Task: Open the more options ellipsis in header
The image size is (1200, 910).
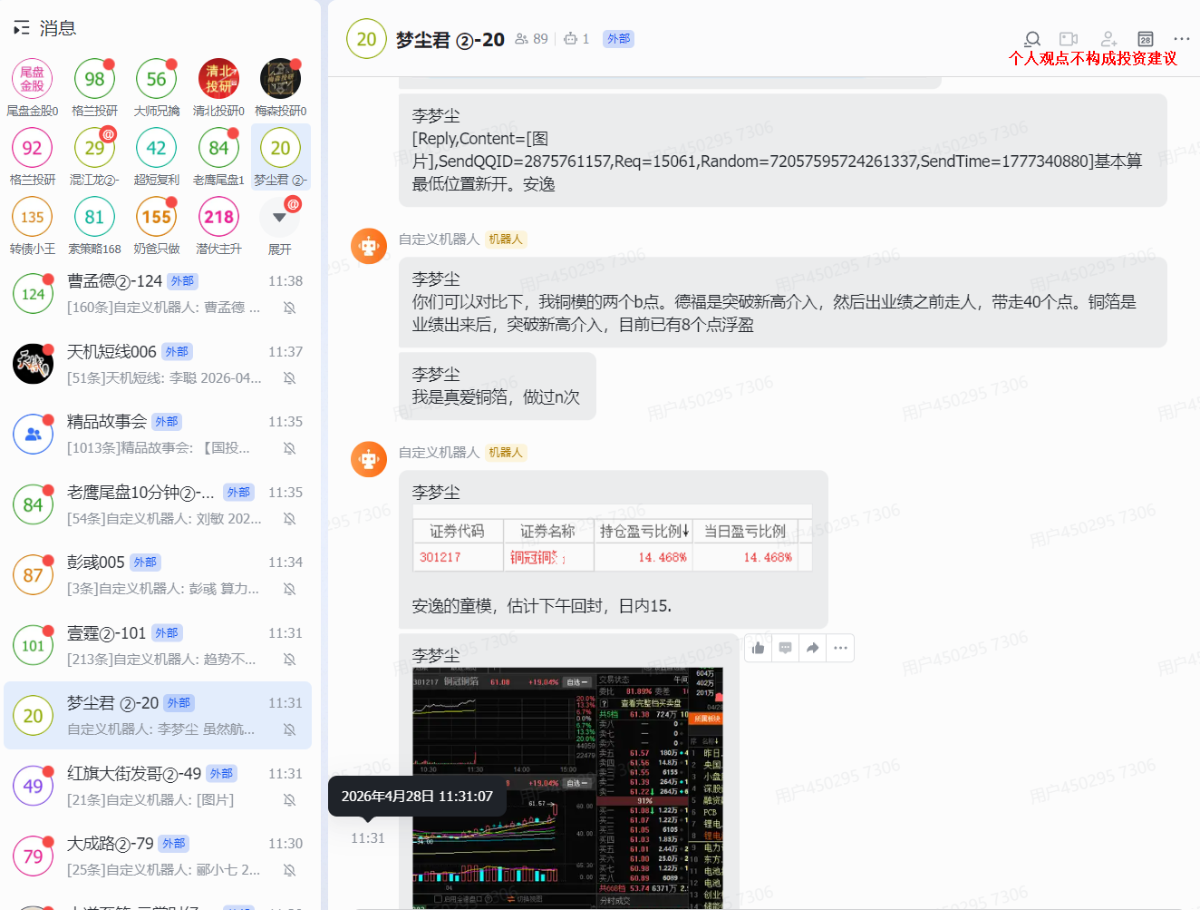Action: tap(1182, 39)
